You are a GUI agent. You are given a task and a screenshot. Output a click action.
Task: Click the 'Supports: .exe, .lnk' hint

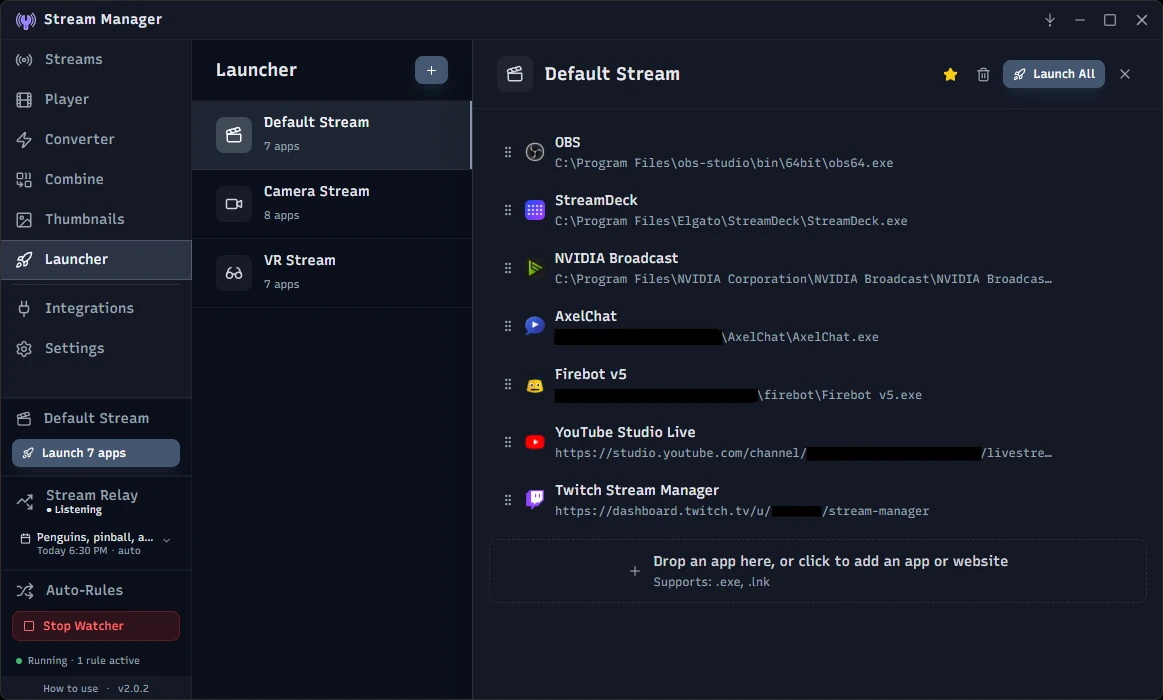click(711, 582)
